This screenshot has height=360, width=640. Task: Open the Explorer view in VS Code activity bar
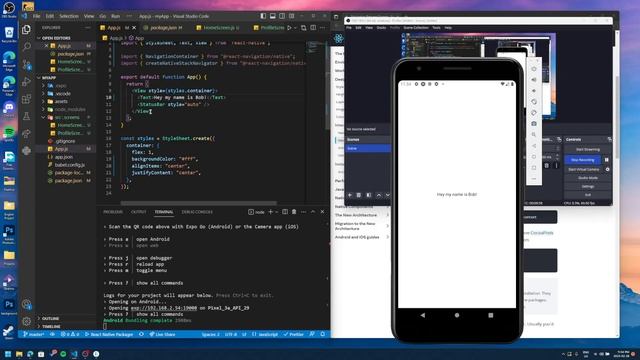(27, 29)
